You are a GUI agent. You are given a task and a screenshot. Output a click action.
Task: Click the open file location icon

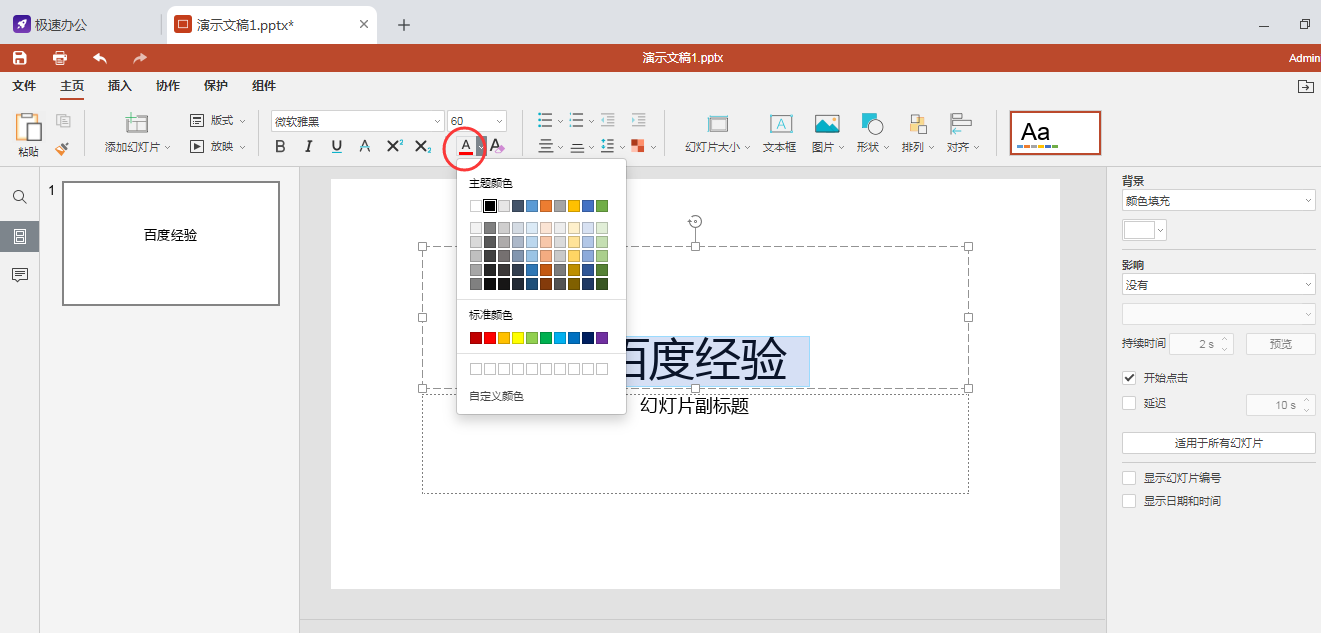pyautogui.click(x=1305, y=87)
